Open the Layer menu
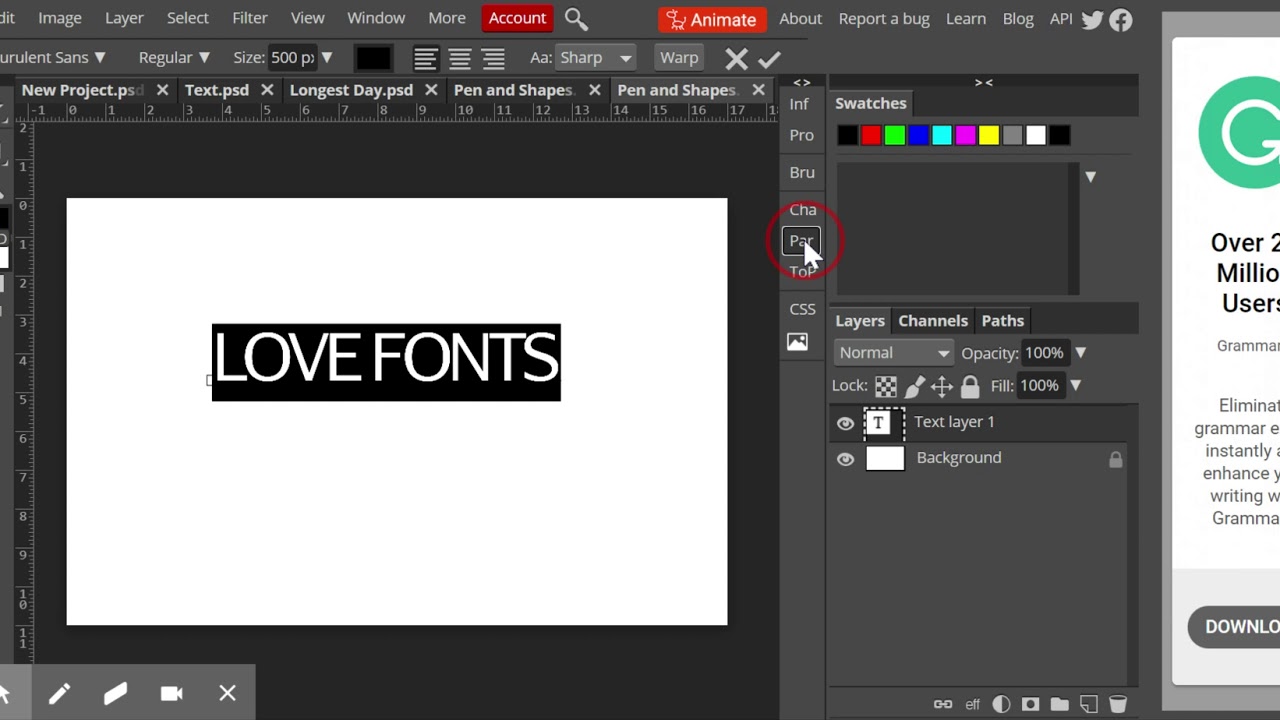Screen dimensions: 1280x720 [x=124, y=18]
